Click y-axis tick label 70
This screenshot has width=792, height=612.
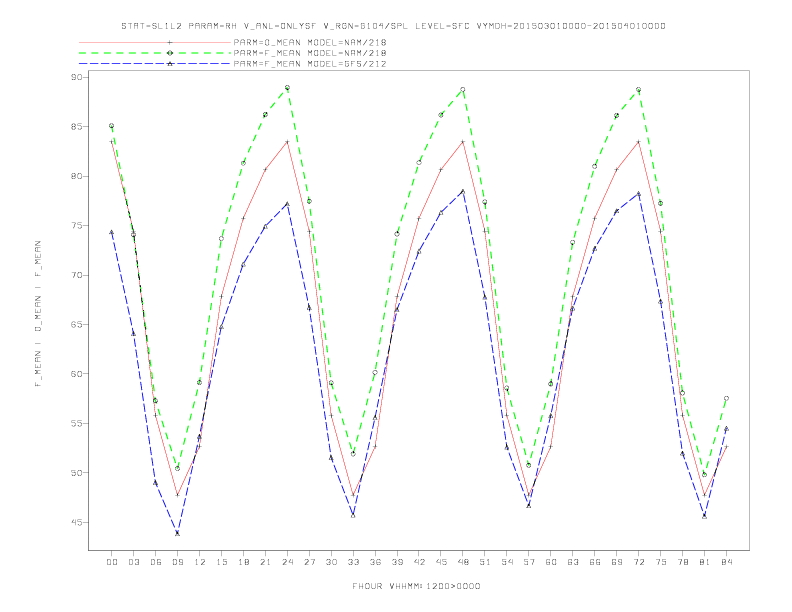click(77, 275)
